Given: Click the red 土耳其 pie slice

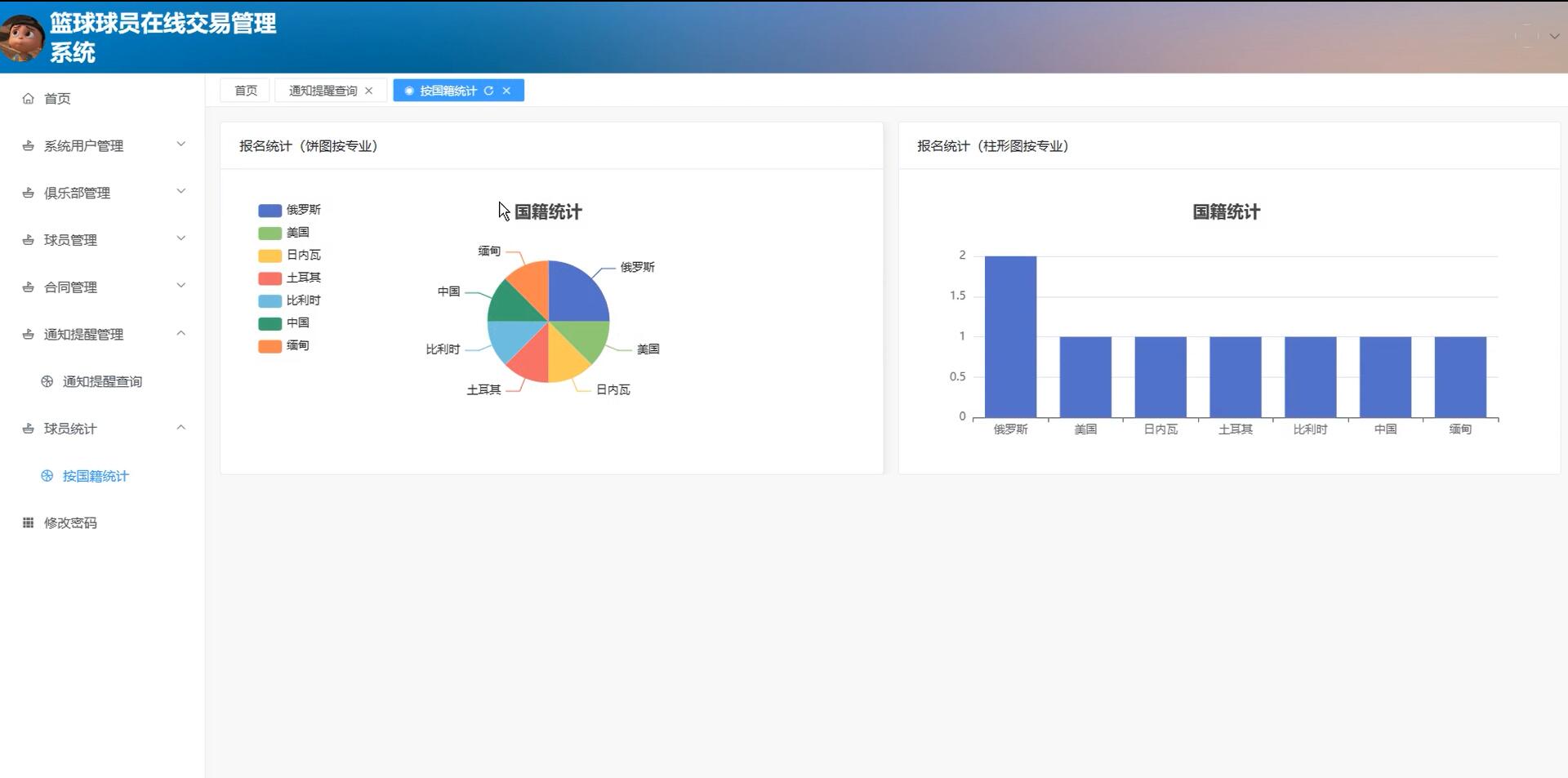Looking at the screenshot, I should tap(532, 359).
